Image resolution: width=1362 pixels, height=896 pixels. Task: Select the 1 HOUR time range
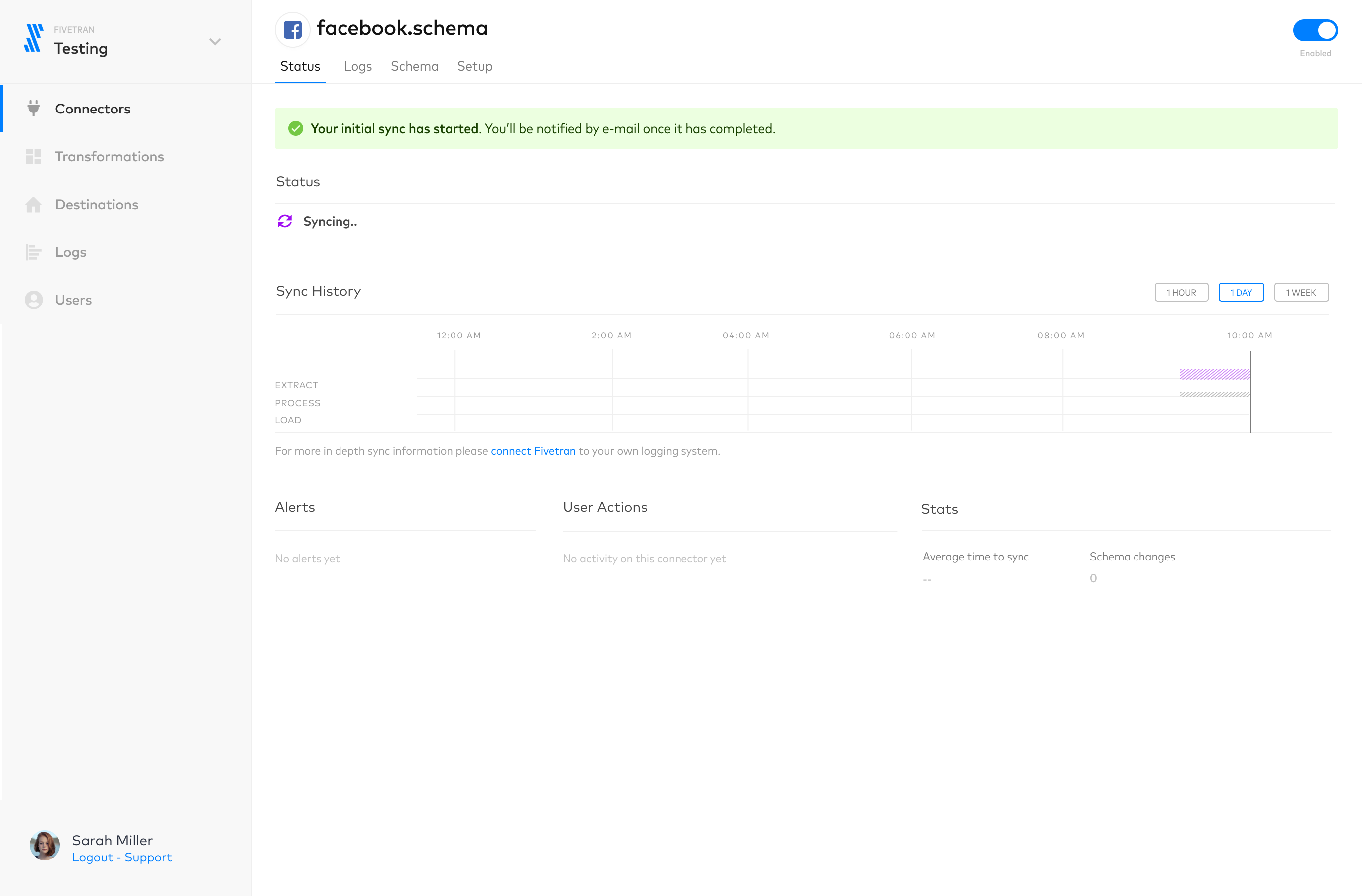coord(1181,292)
